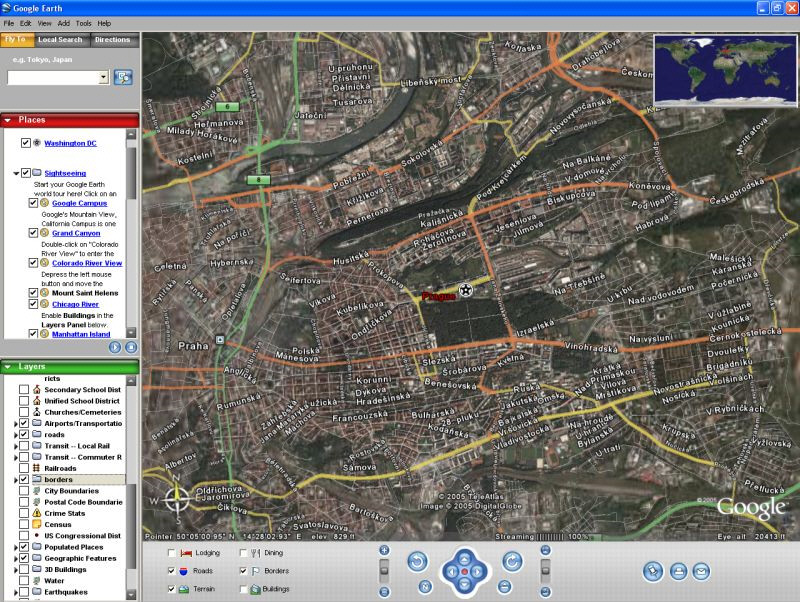Click the zoom in plus button

pyautogui.click(x=384, y=550)
